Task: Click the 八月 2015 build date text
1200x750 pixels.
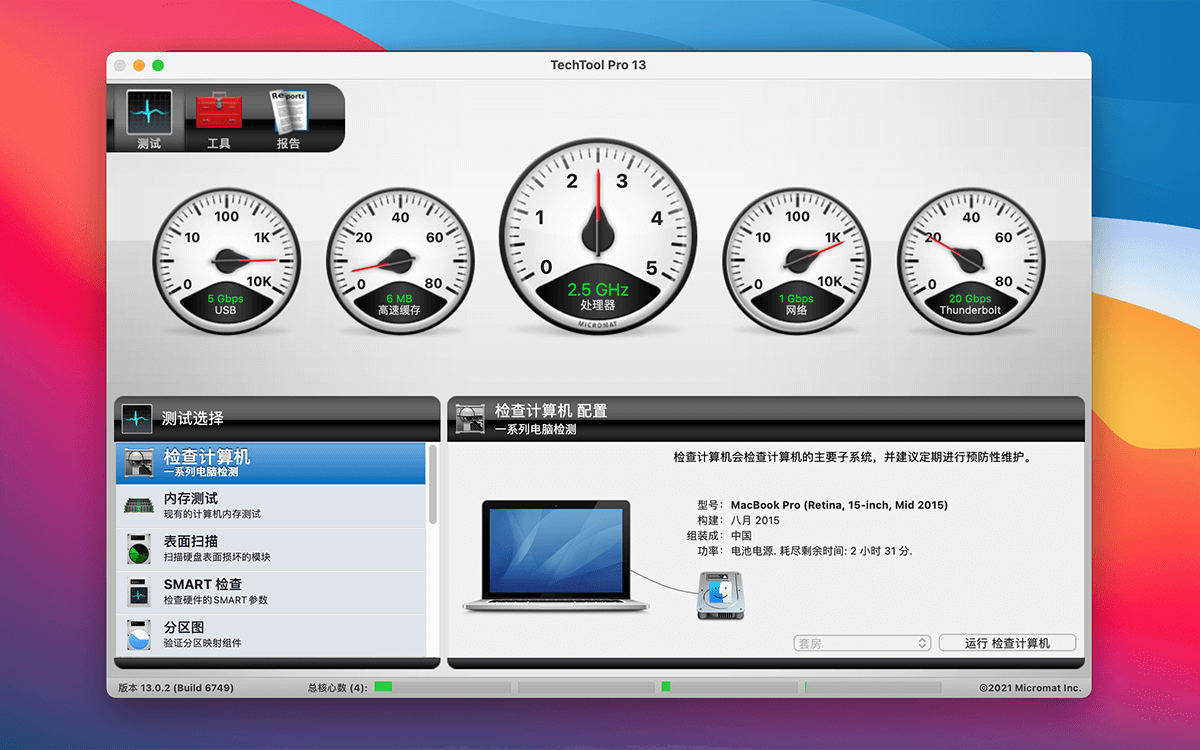Action: coord(755,520)
